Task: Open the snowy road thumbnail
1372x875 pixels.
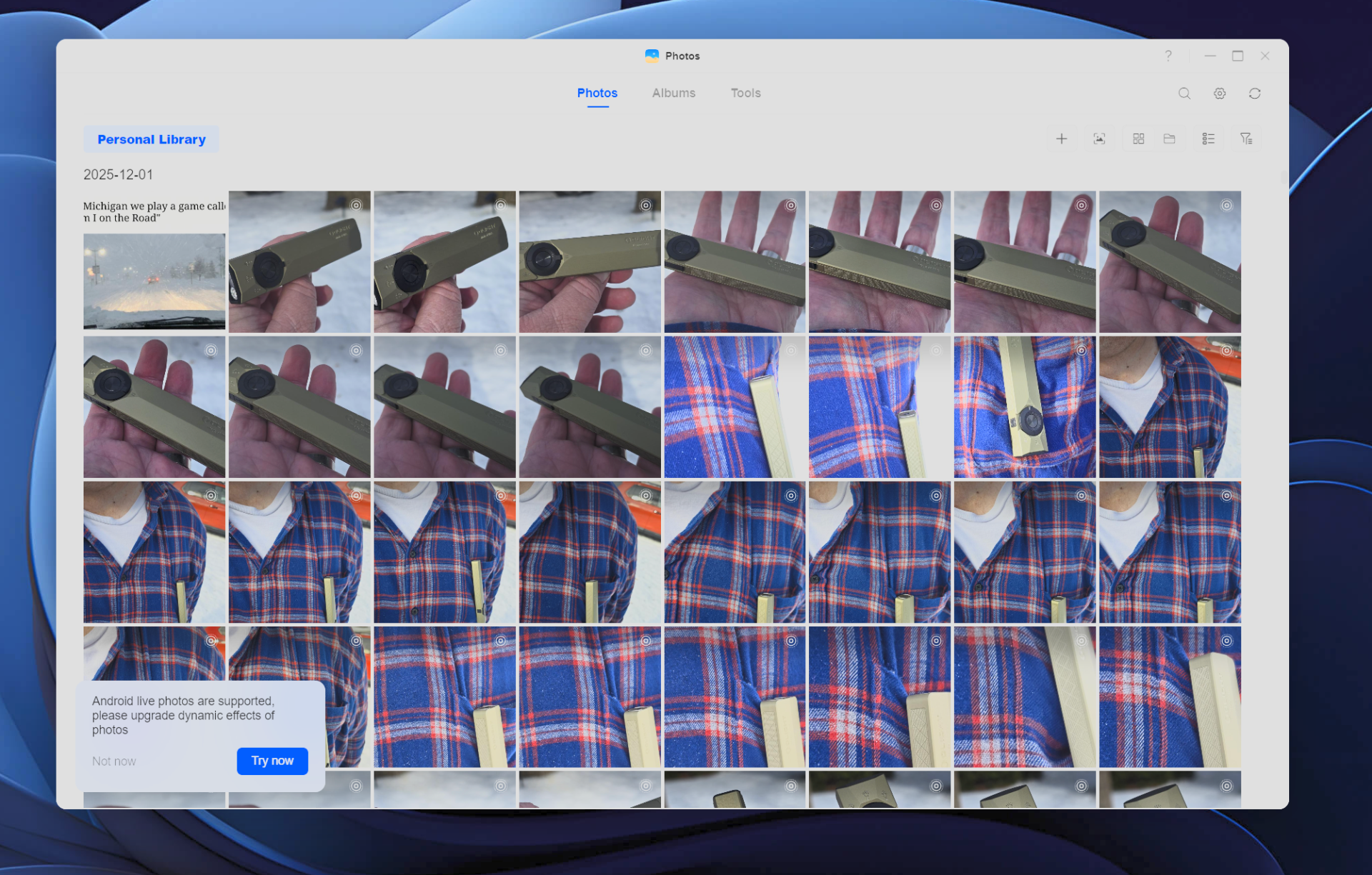Action: [x=154, y=281]
